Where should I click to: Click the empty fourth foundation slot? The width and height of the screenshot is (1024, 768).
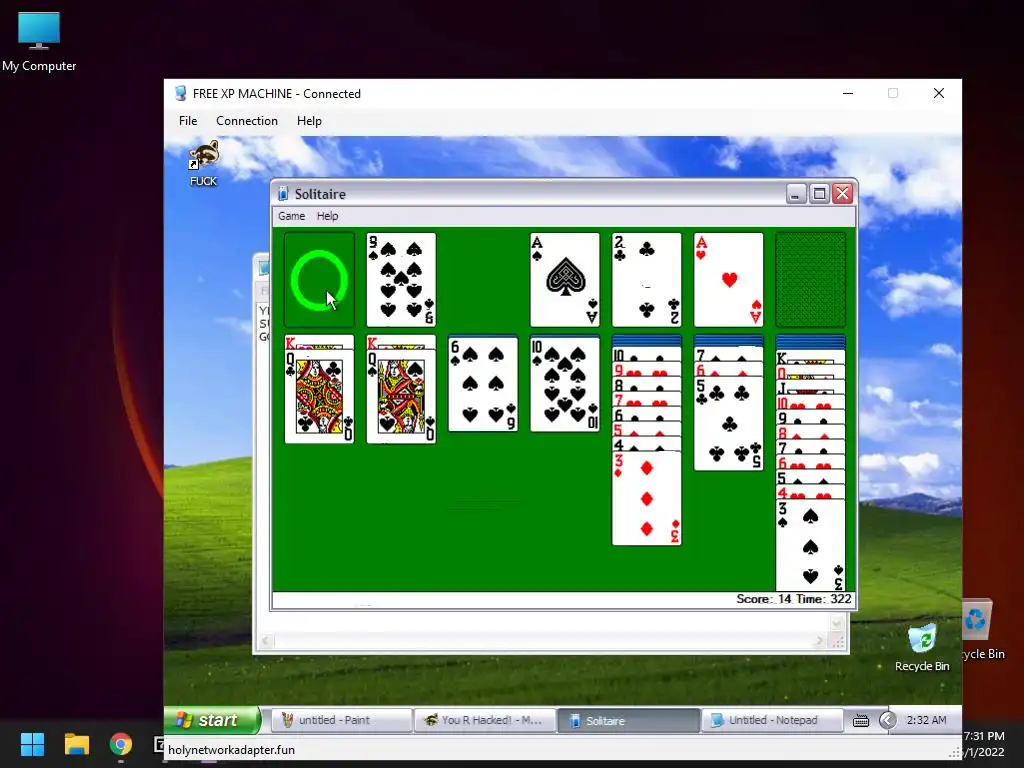810,280
